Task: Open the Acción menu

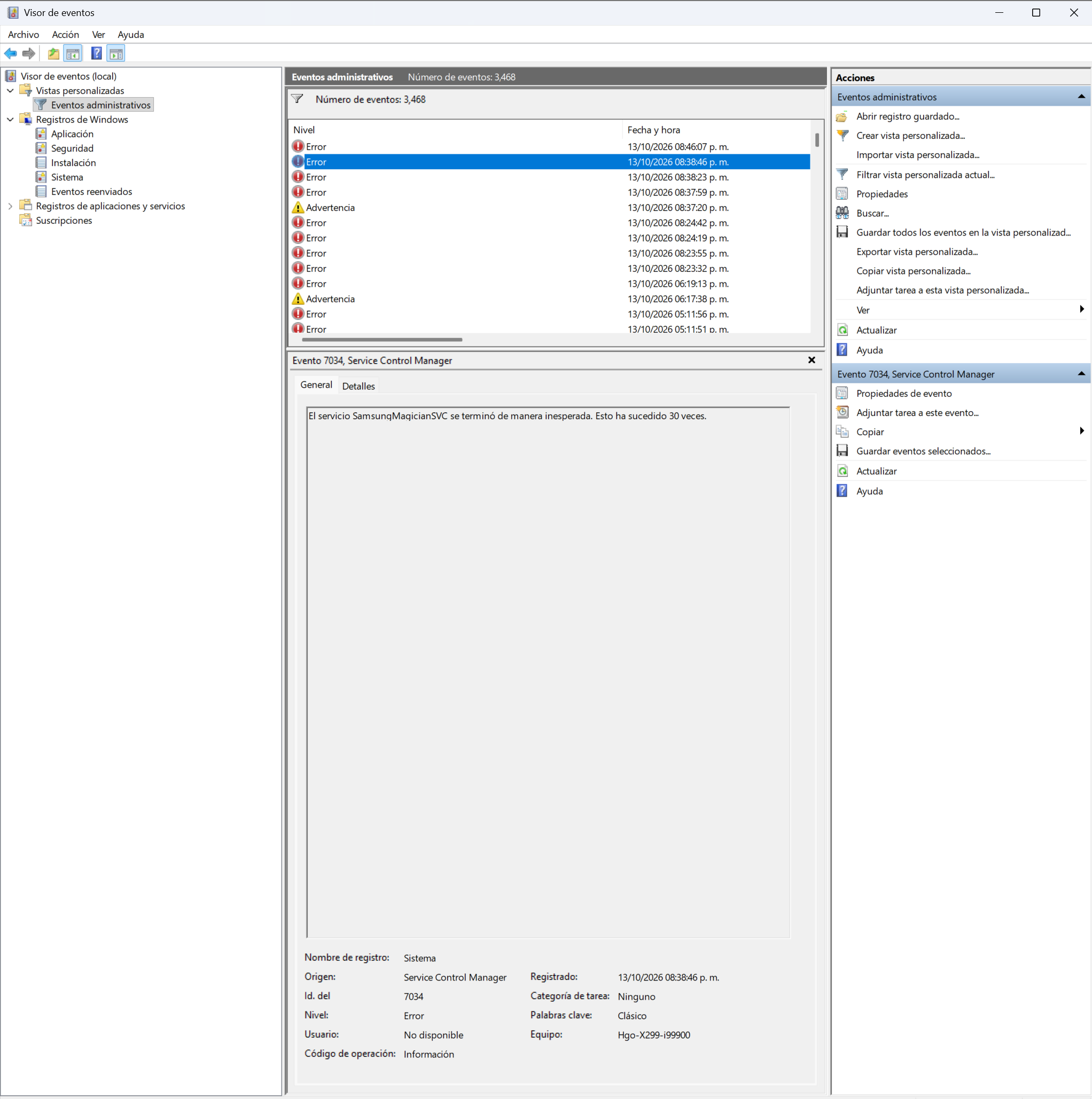Action: point(65,35)
